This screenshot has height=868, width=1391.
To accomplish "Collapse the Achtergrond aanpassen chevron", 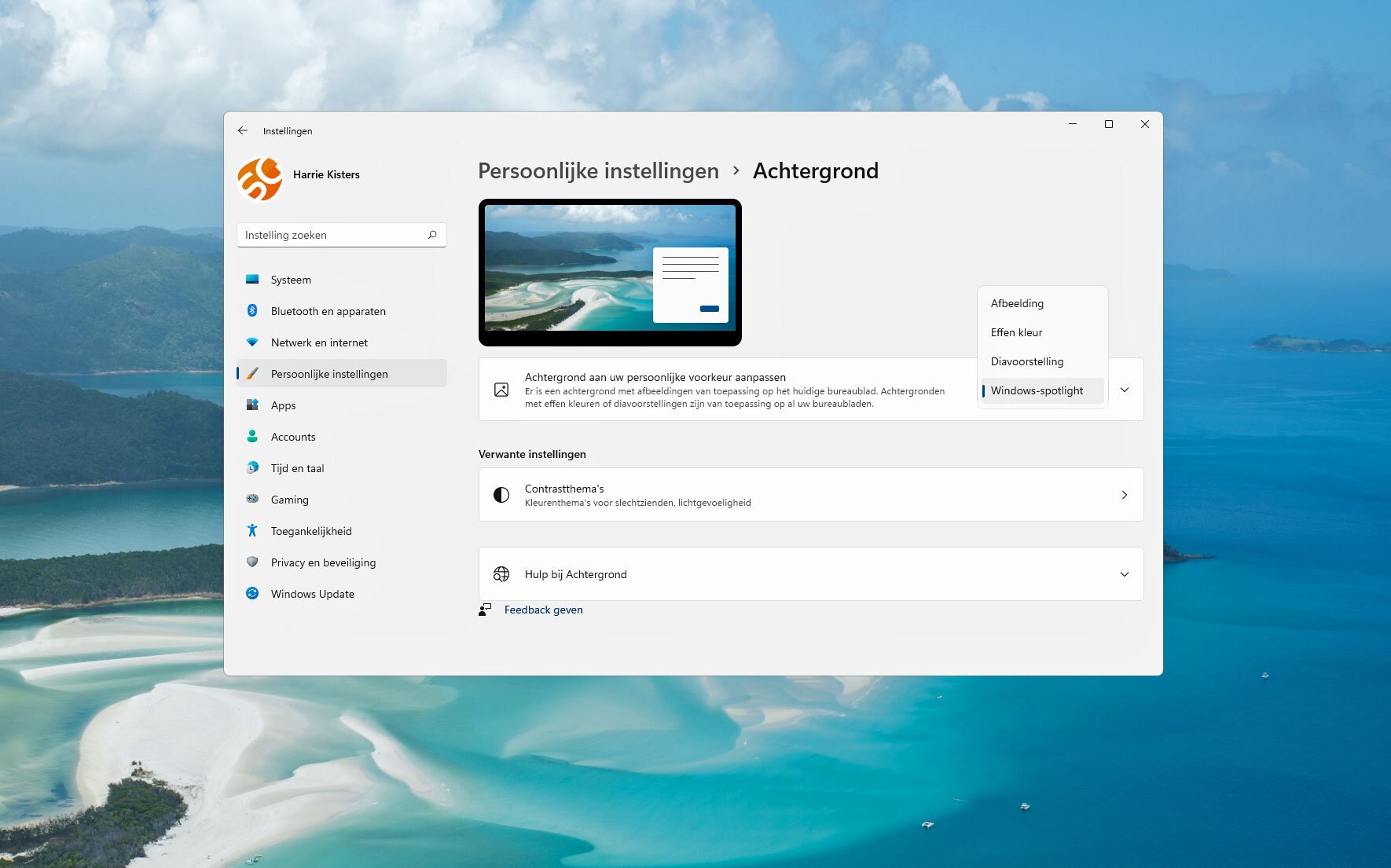I will pyautogui.click(x=1125, y=390).
